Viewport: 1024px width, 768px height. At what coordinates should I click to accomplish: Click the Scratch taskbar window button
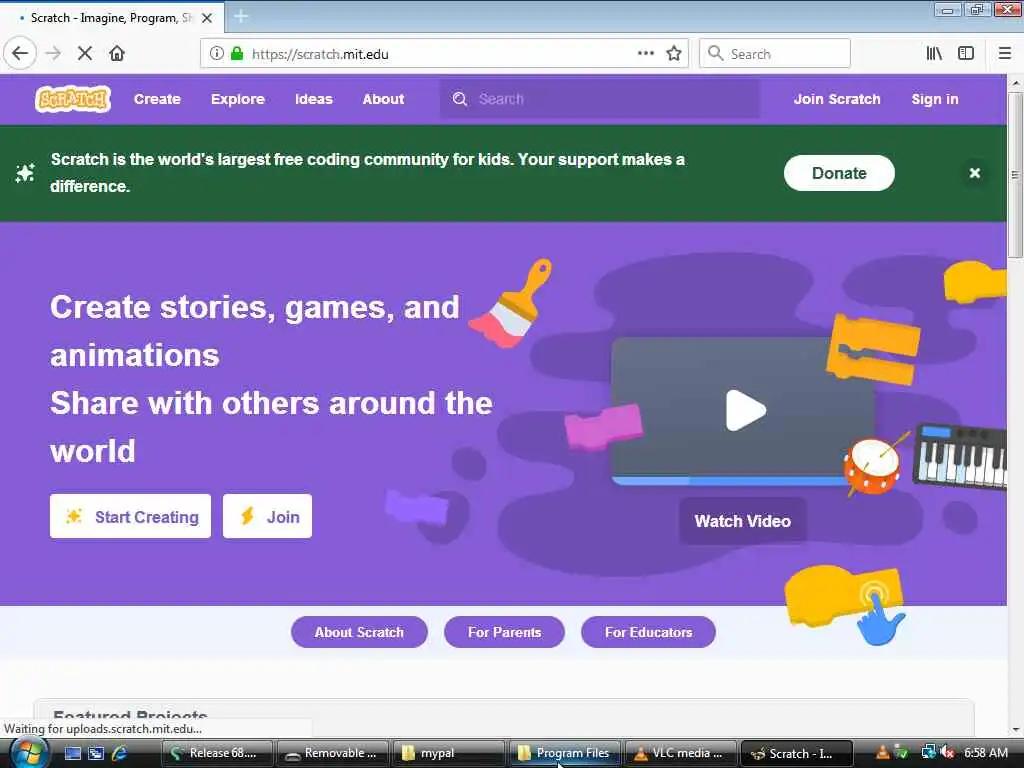(797, 754)
